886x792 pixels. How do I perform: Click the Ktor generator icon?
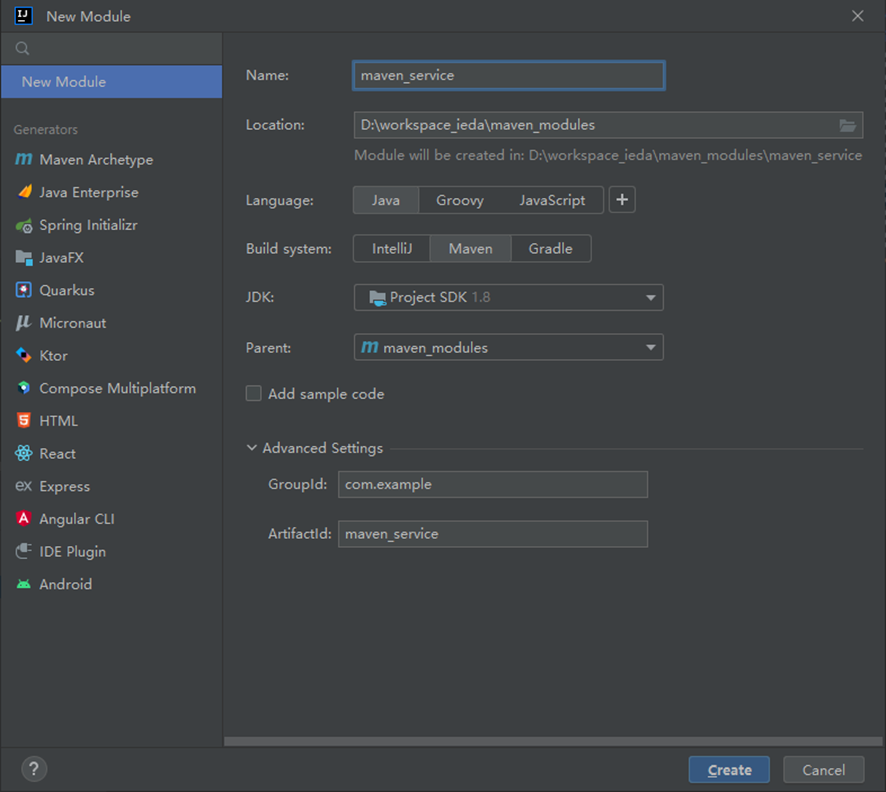pos(24,355)
